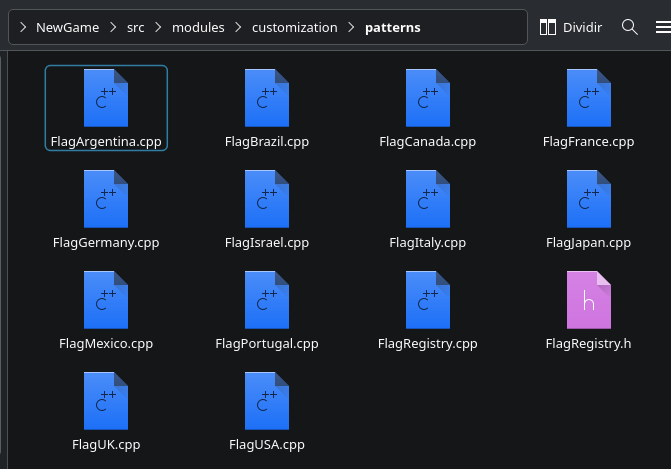Viewport: 671px width, 469px height.
Task: Select the FlagRegistry.h header file icon
Action: [x=588, y=300]
